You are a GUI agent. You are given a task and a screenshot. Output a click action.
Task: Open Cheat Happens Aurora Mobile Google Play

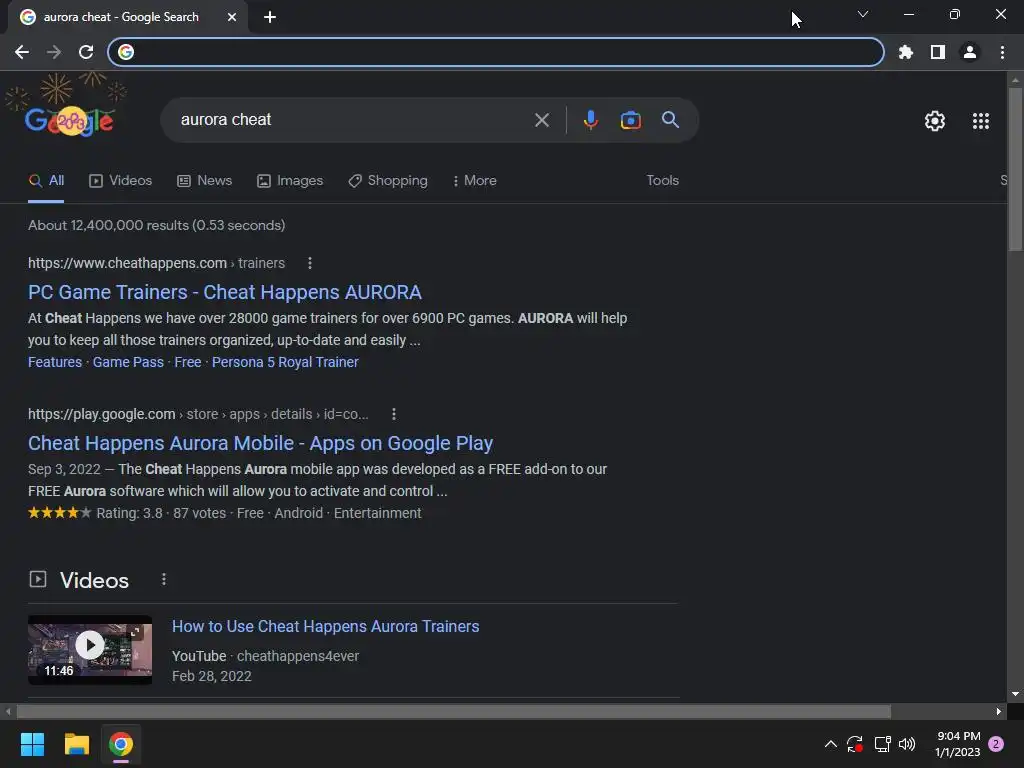(260, 443)
